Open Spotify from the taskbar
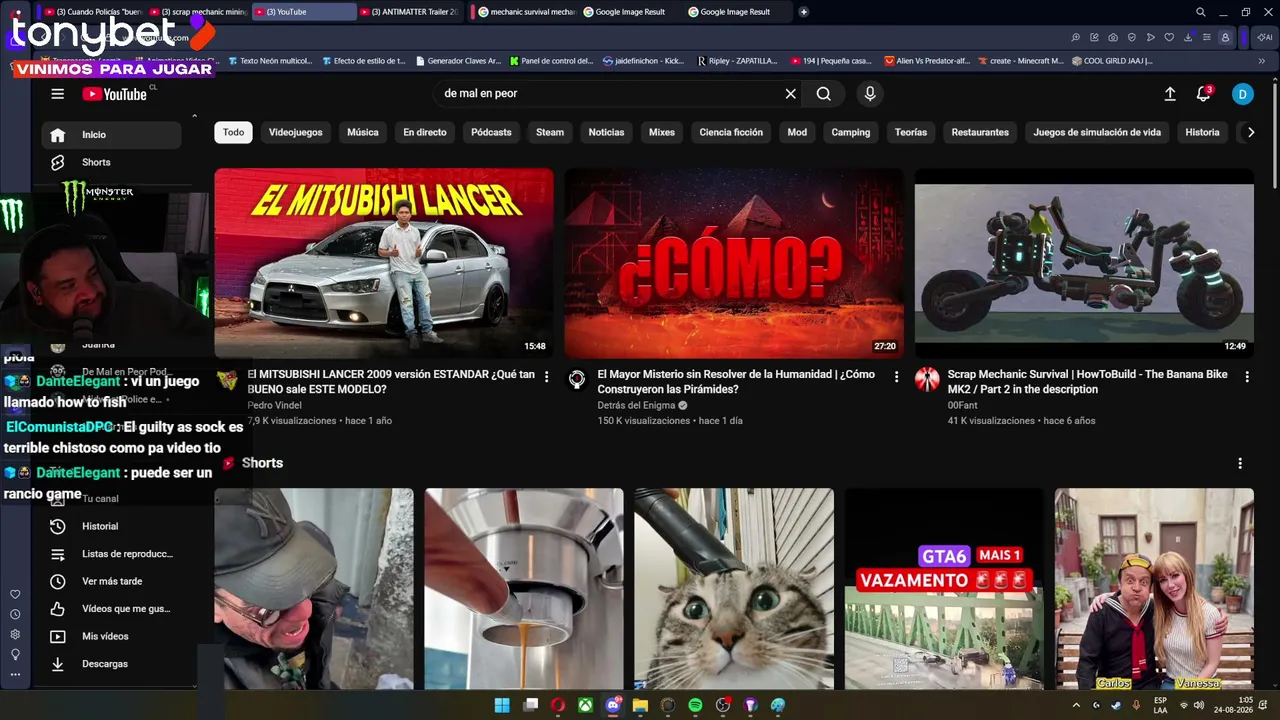This screenshot has width=1280, height=720. coord(695,705)
